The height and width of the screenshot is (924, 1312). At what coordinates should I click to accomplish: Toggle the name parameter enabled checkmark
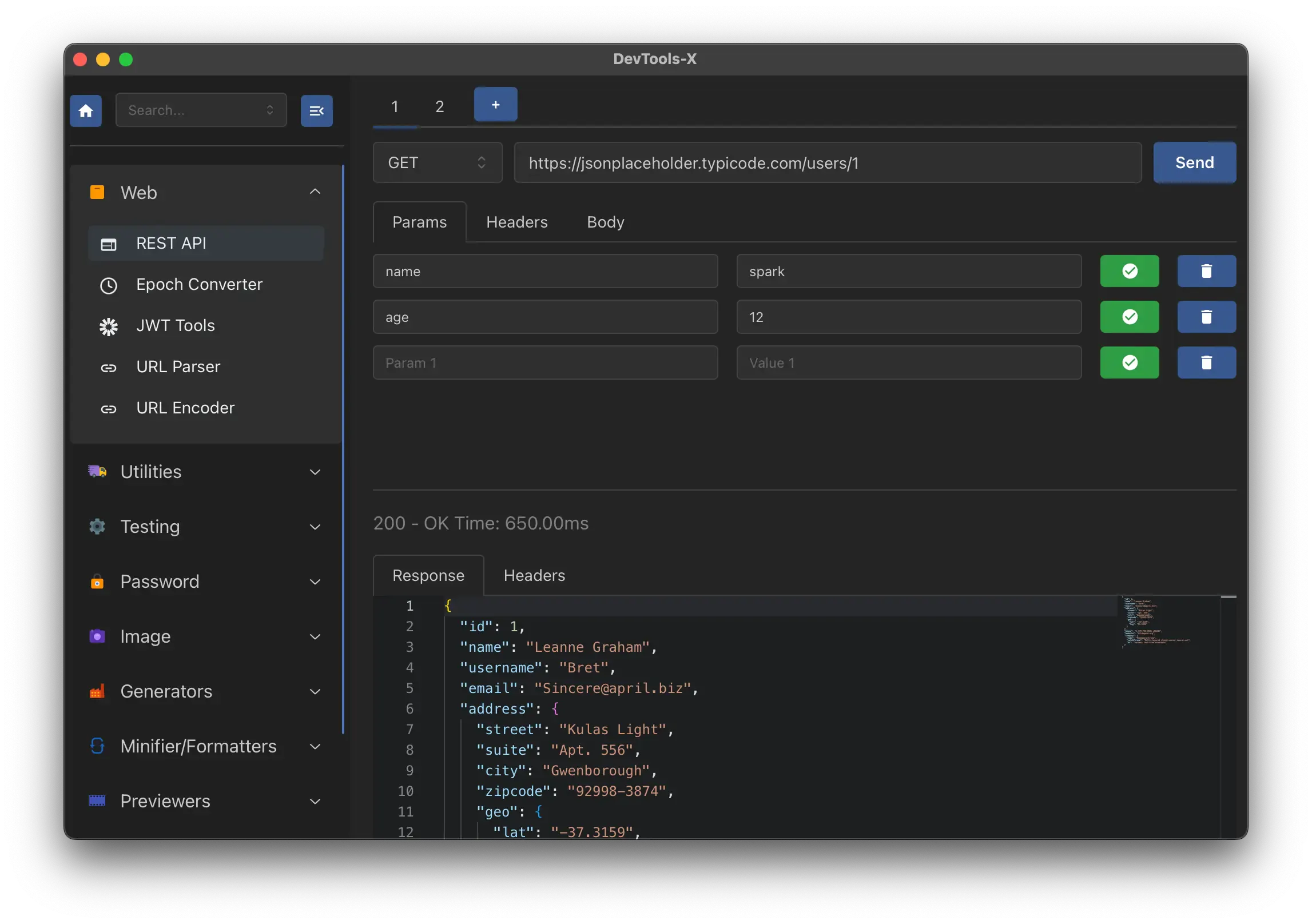click(x=1130, y=271)
